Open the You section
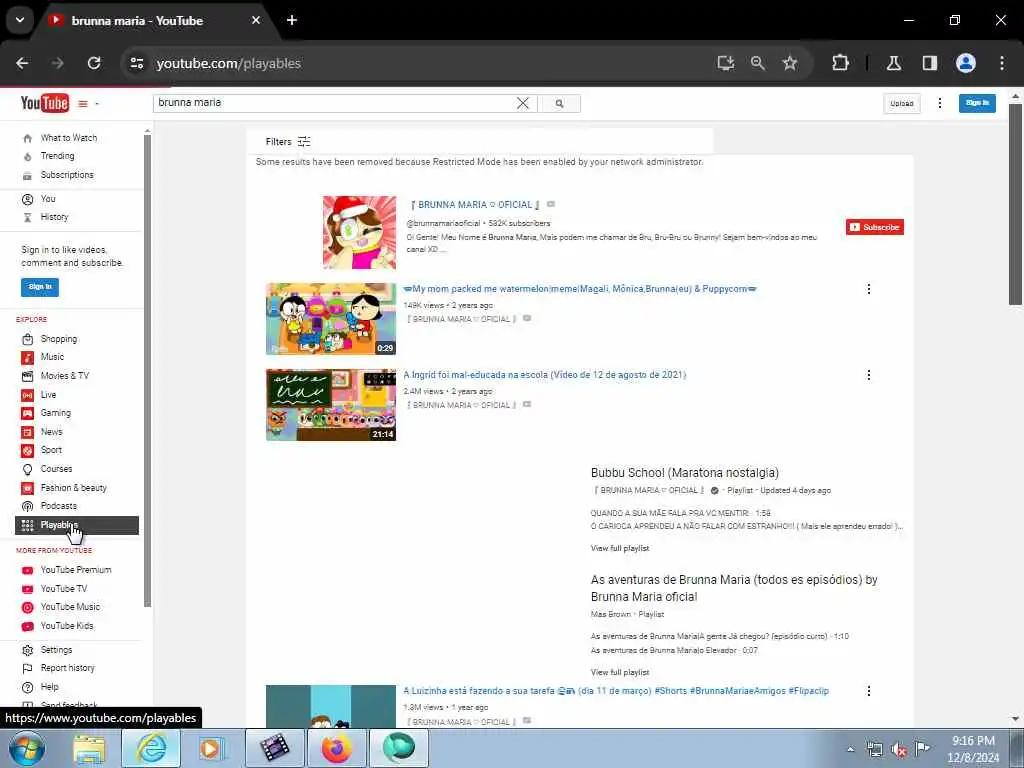The height and width of the screenshot is (768, 1024). click(x=48, y=199)
